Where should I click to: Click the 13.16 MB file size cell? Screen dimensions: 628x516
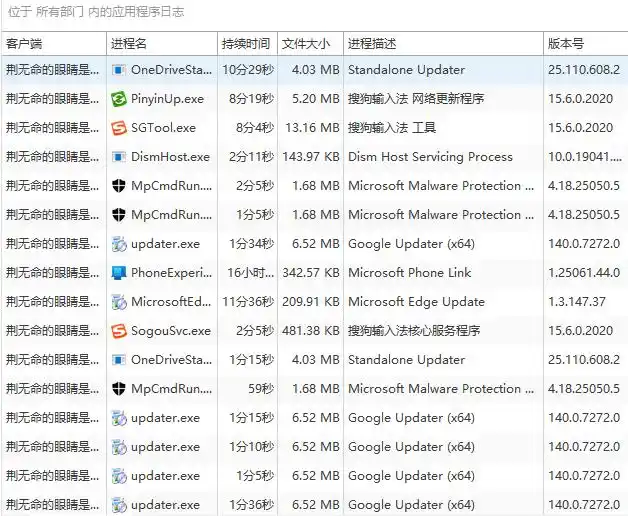312,128
